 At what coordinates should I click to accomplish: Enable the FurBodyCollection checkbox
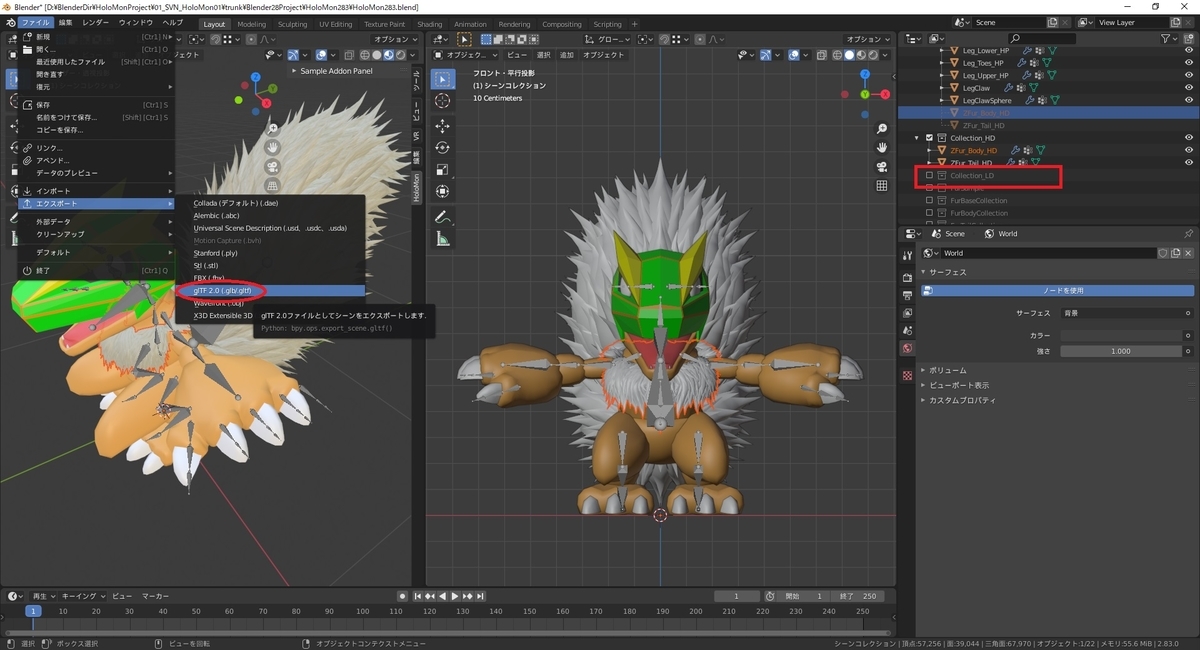coord(929,213)
